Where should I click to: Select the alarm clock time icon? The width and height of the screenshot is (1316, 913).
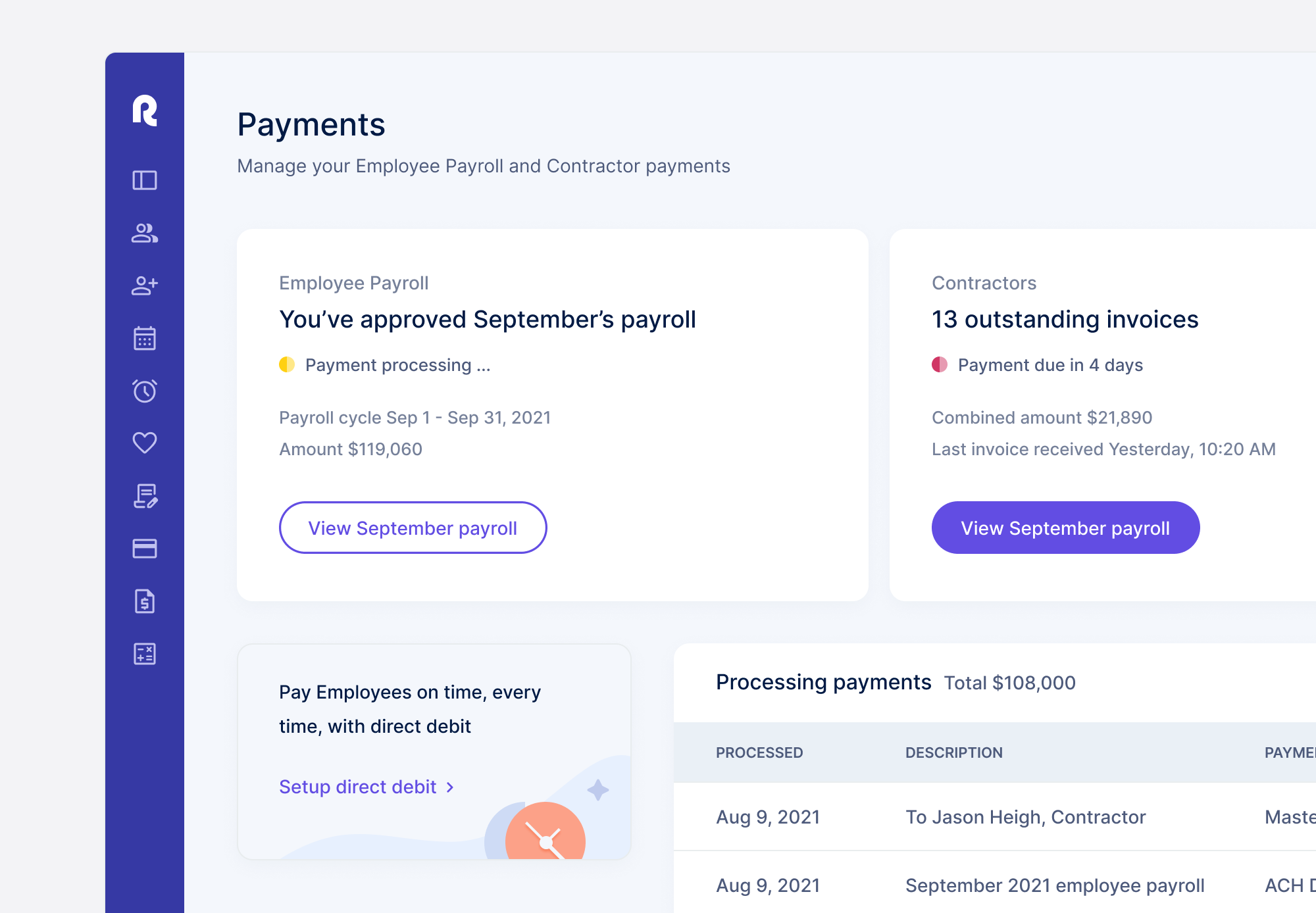click(145, 391)
